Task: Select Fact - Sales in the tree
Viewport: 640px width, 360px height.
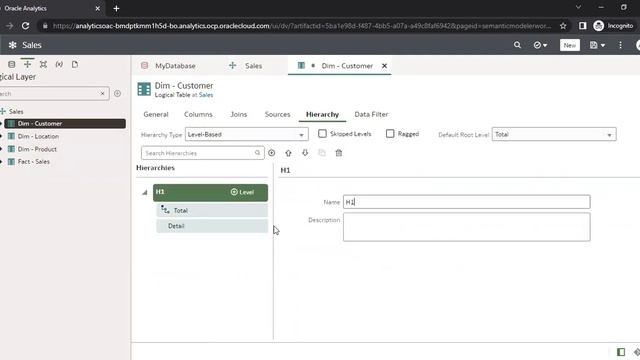Action: (x=33, y=162)
